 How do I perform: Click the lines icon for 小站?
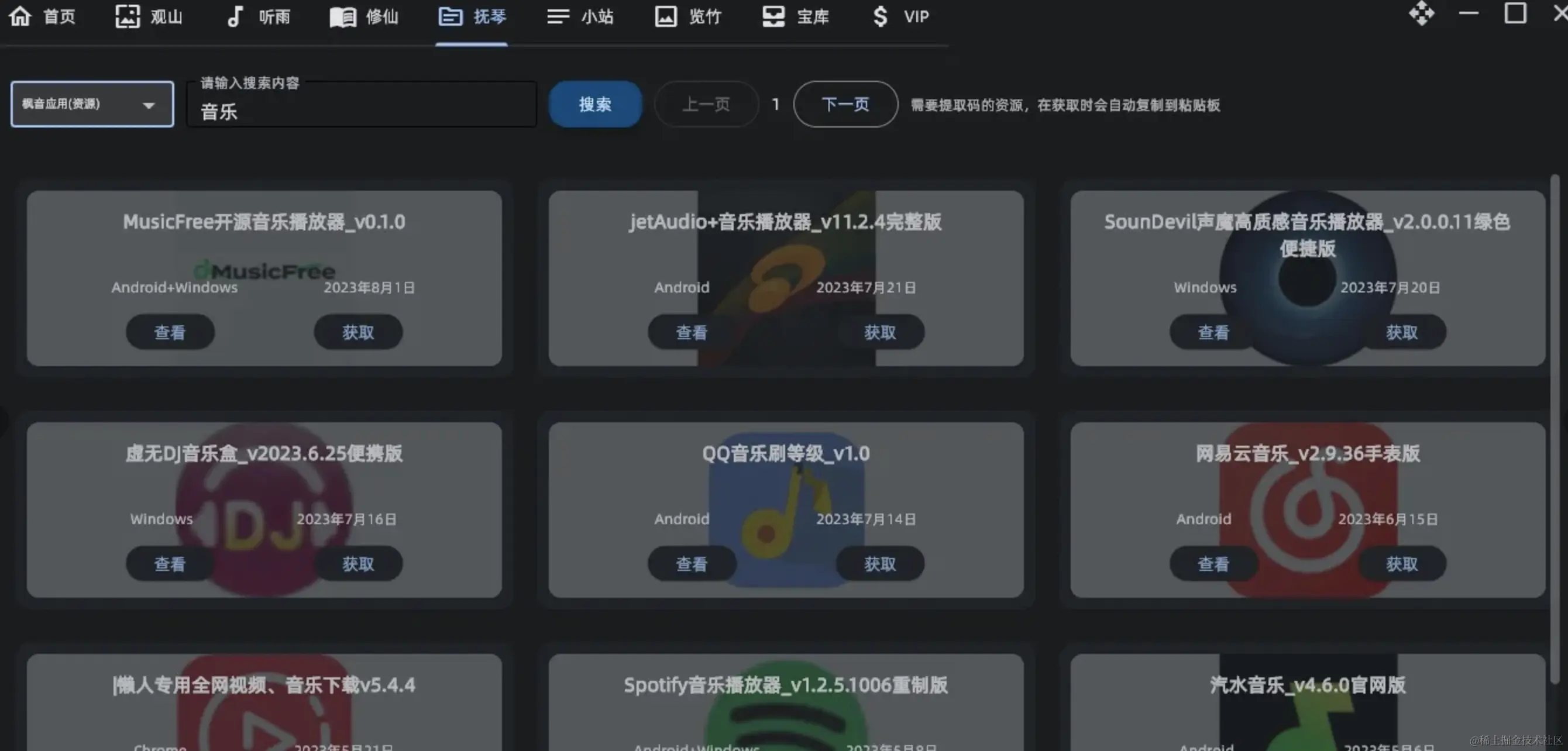pos(558,16)
